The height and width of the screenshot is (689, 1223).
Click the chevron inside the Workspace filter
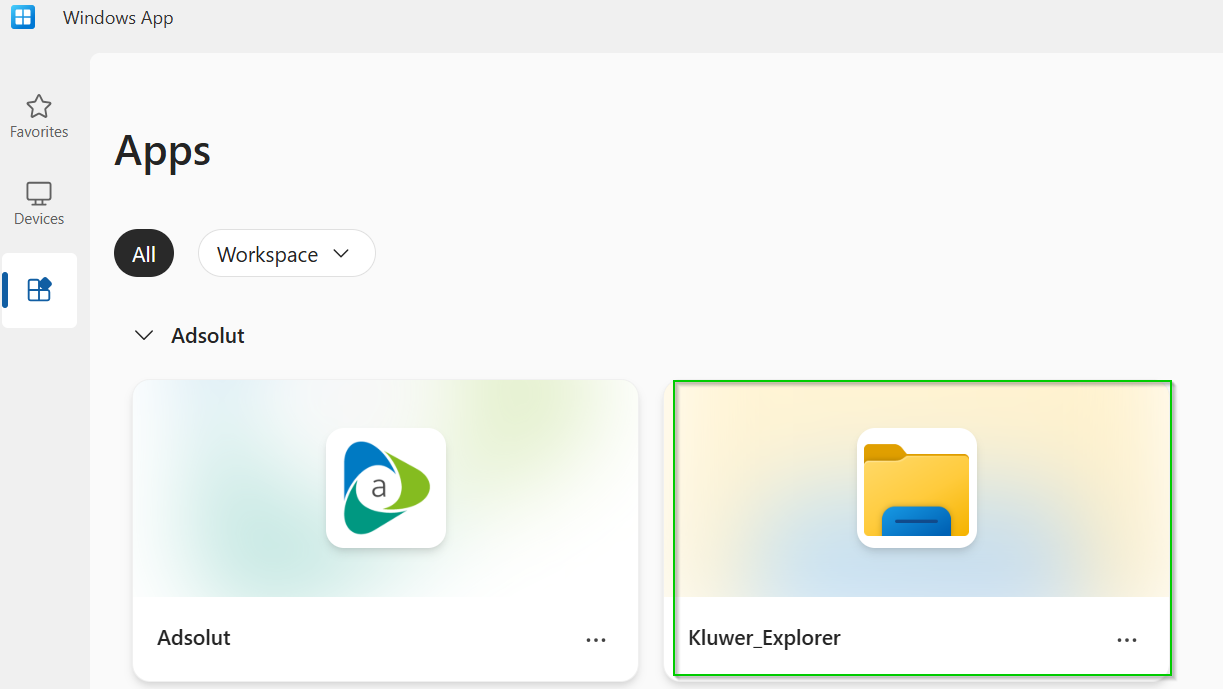click(x=341, y=254)
